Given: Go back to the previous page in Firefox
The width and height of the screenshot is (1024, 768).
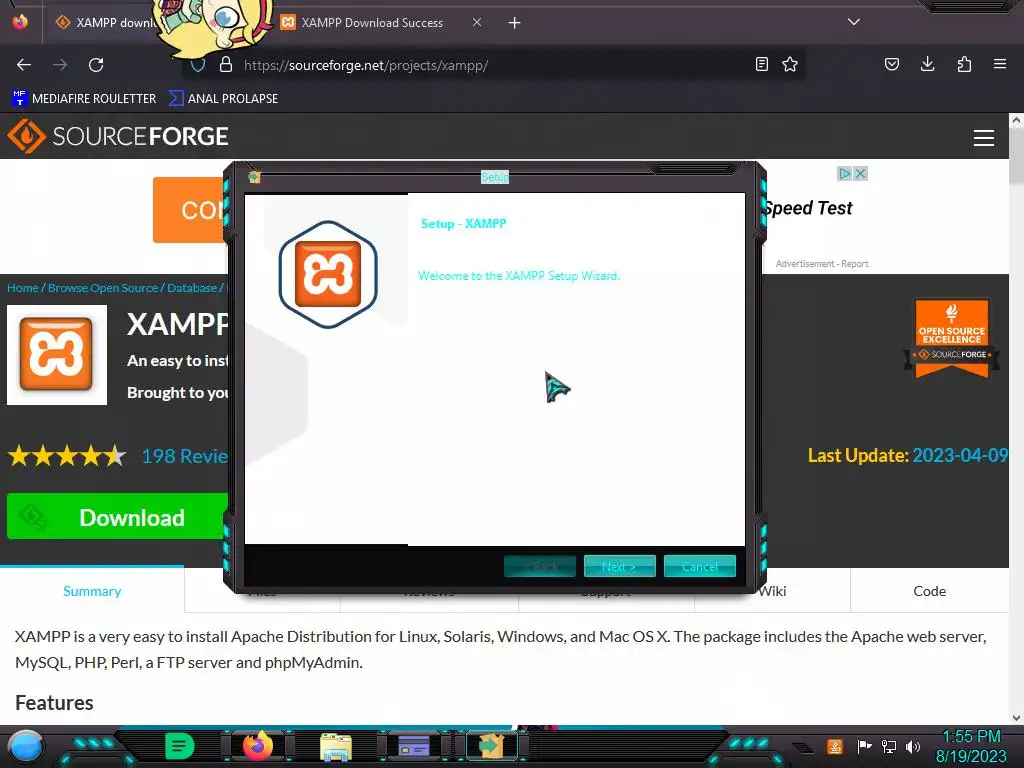Looking at the screenshot, I should tap(24, 65).
